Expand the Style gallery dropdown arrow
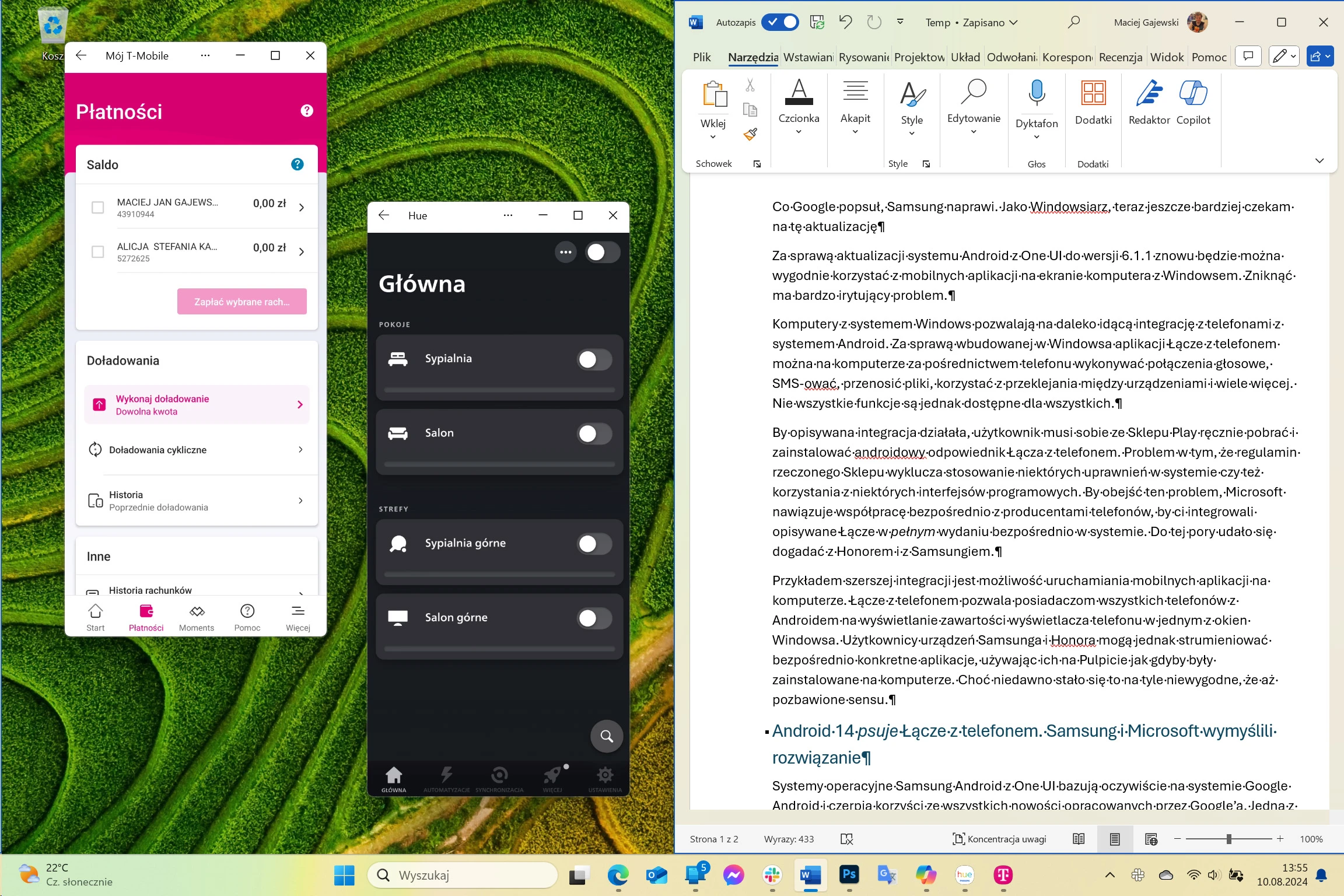The image size is (1344, 896). pyautogui.click(x=912, y=134)
